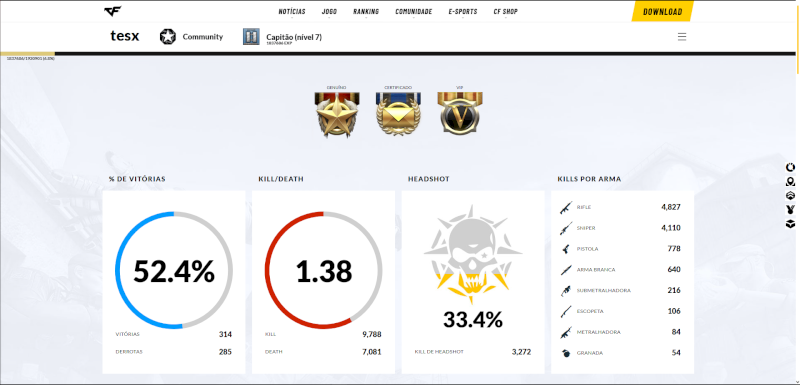Image resolution: width=800 pixels, height=385 pixels.
Task: Click the Community label
Action: coord(203,37)
